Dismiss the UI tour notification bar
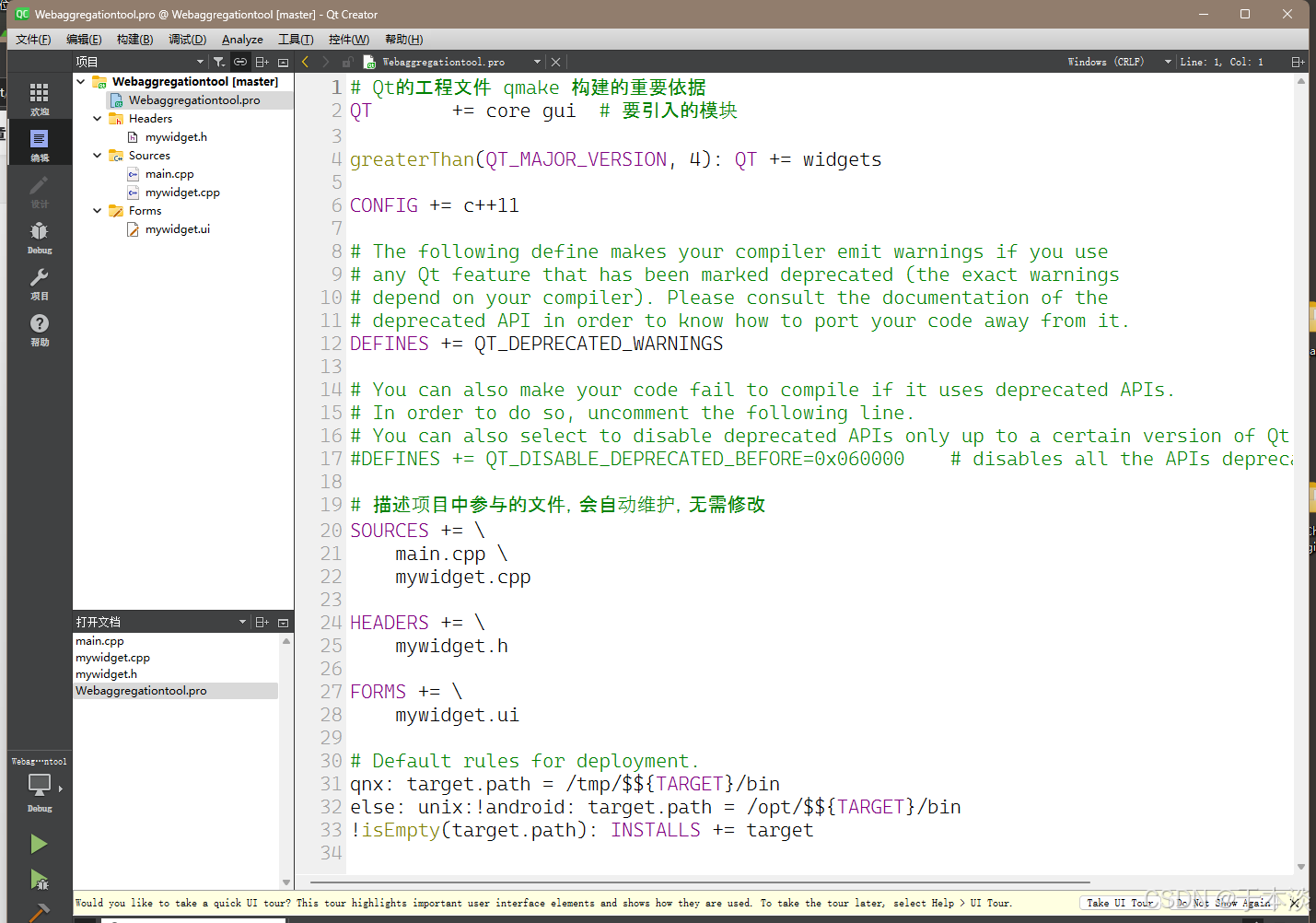1316x923 pixels. pyautogui.click(x=1294, y=904)
